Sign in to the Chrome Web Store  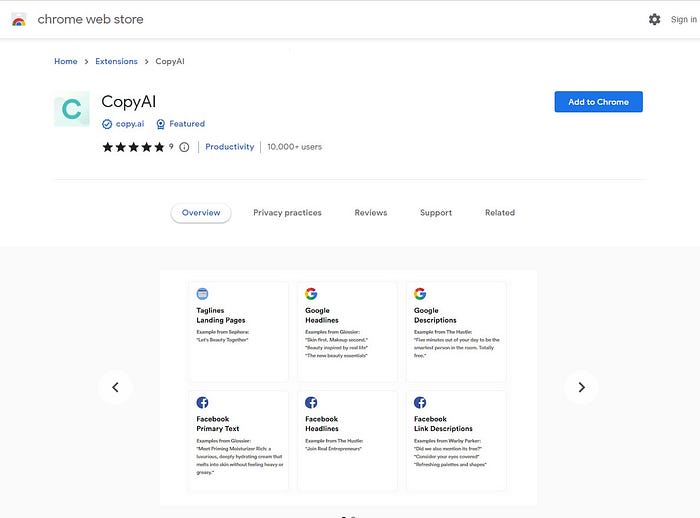(683, 20)
